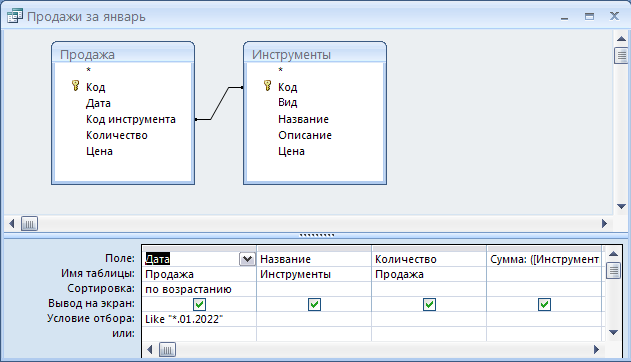Screen dimensions: 631x362
Task: Click the Количество field cell in grid
Action: point(429,259)
